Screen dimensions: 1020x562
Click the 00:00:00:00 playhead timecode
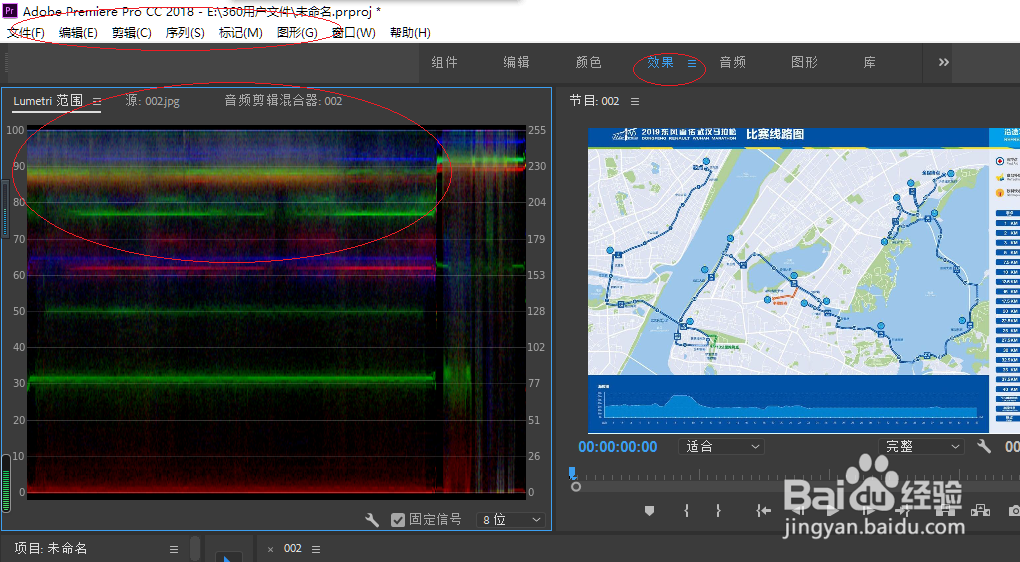pyautogui.click(x=617, y=447)
